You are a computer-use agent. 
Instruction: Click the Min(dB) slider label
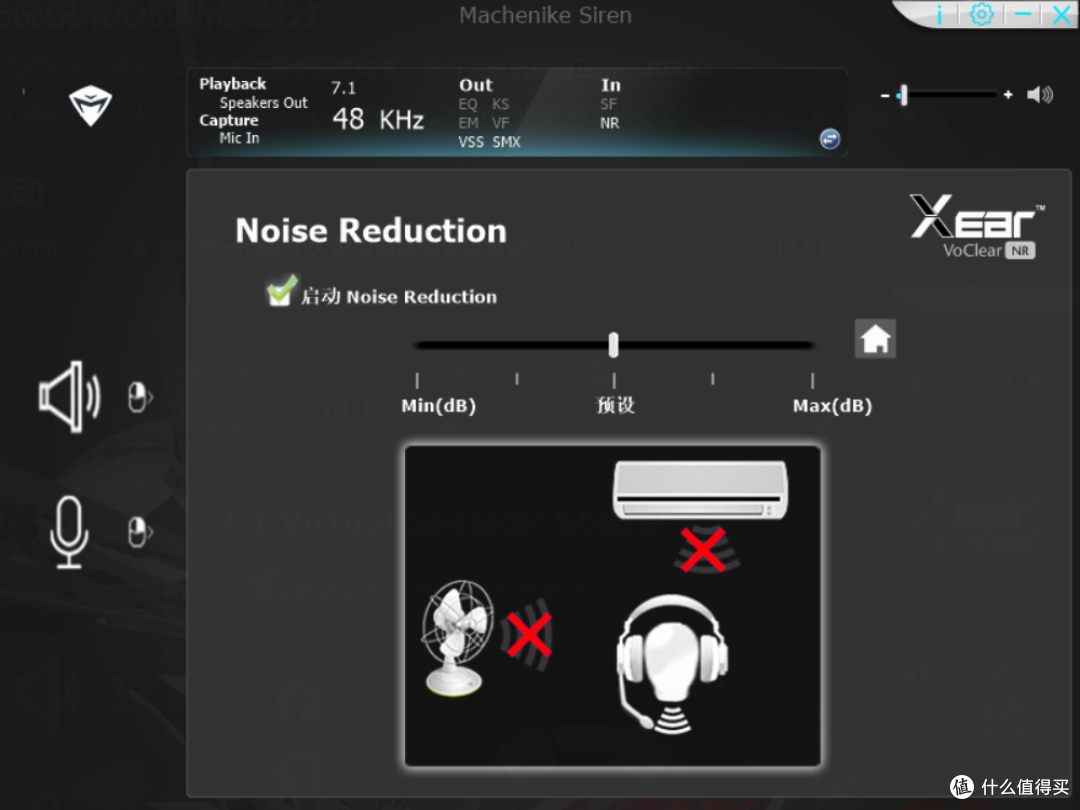point(439,406)
